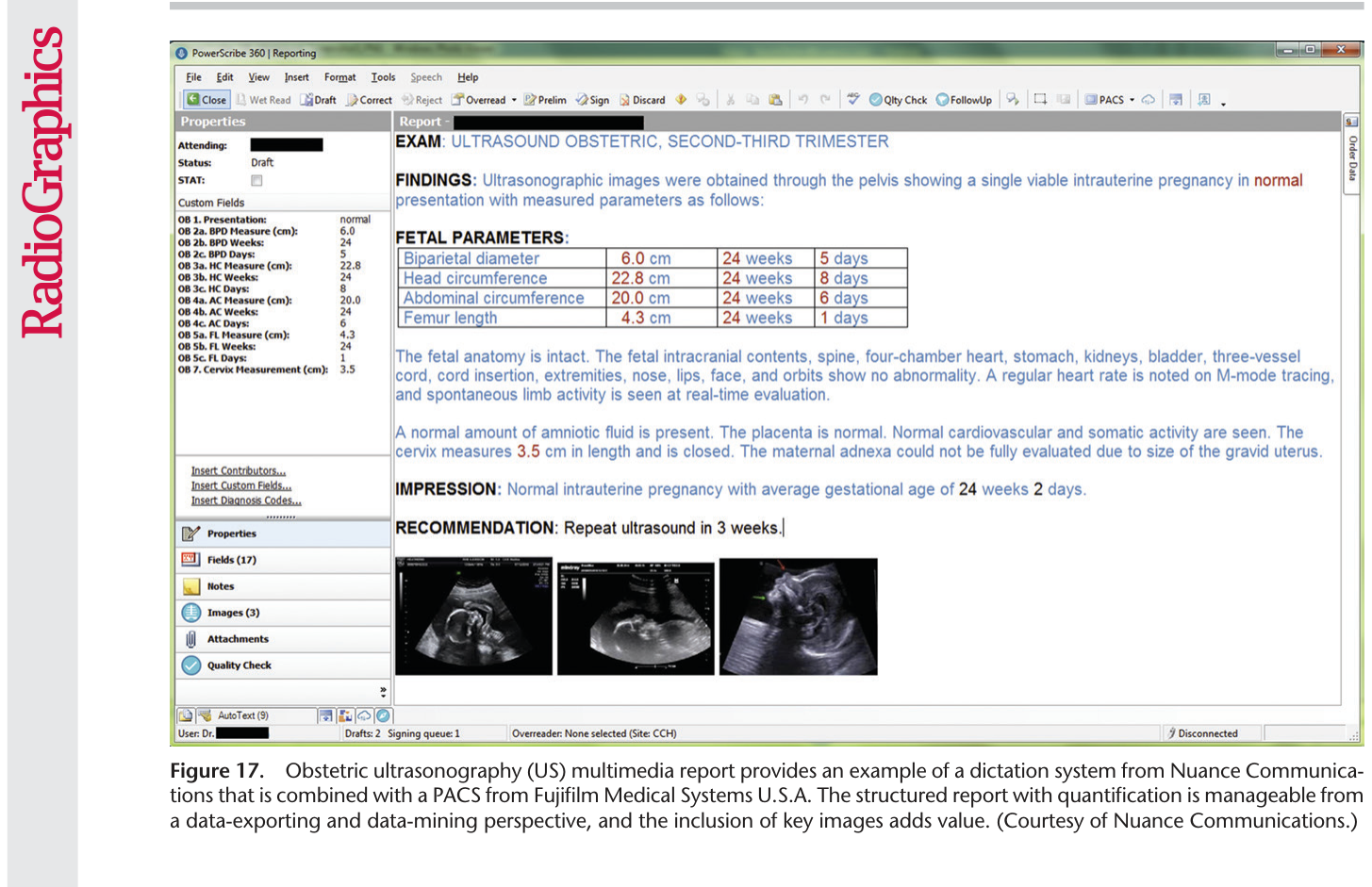1372x887 pixels.
Task: Click OB 7. Cervix Measurement field row
Action: [x=283, y=370]
